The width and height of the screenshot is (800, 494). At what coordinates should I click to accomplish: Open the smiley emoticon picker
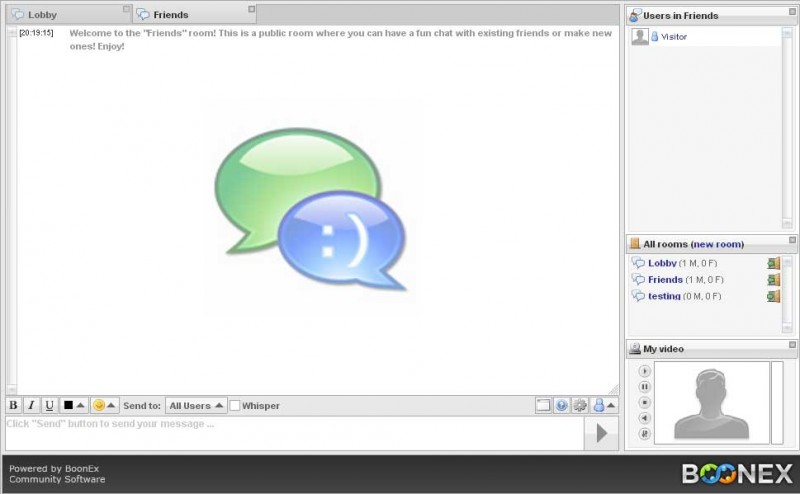(99, 405)
